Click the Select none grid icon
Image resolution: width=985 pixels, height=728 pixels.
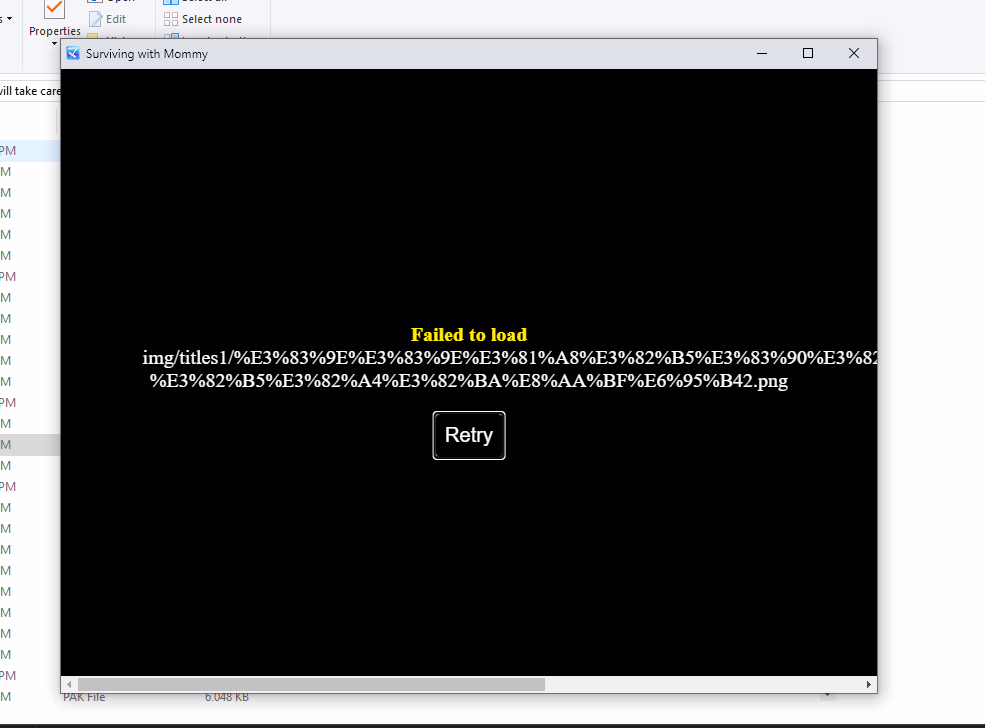170,19
